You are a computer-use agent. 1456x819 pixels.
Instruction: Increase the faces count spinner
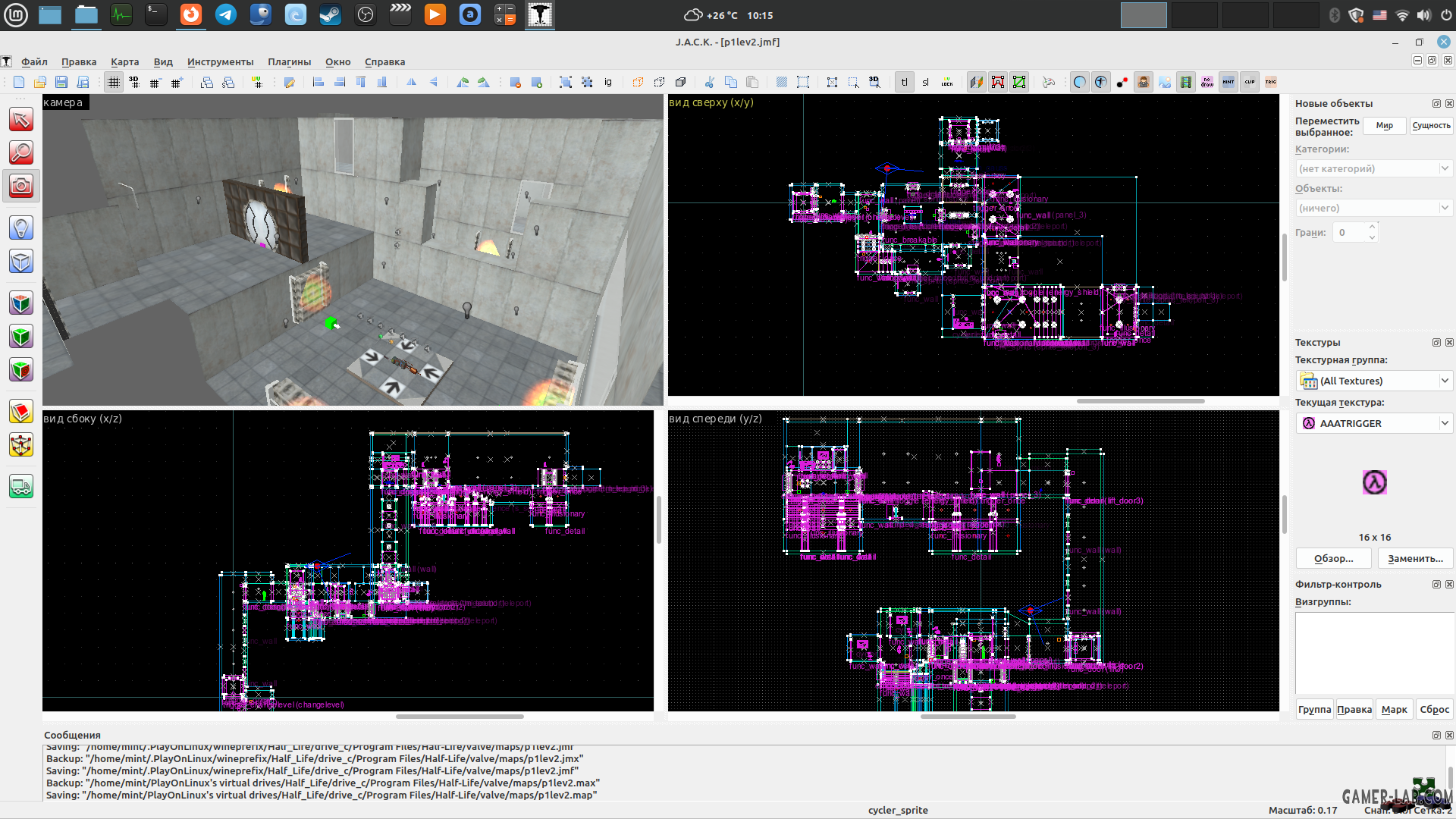pos(1372,227)
